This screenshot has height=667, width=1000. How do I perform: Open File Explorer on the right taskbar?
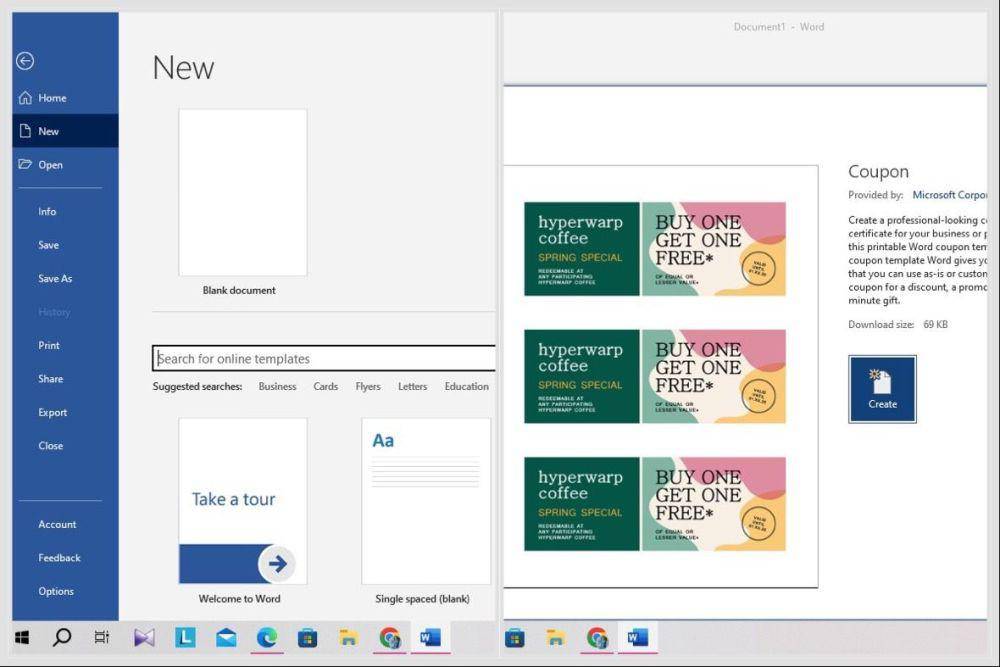coord(555,637)
